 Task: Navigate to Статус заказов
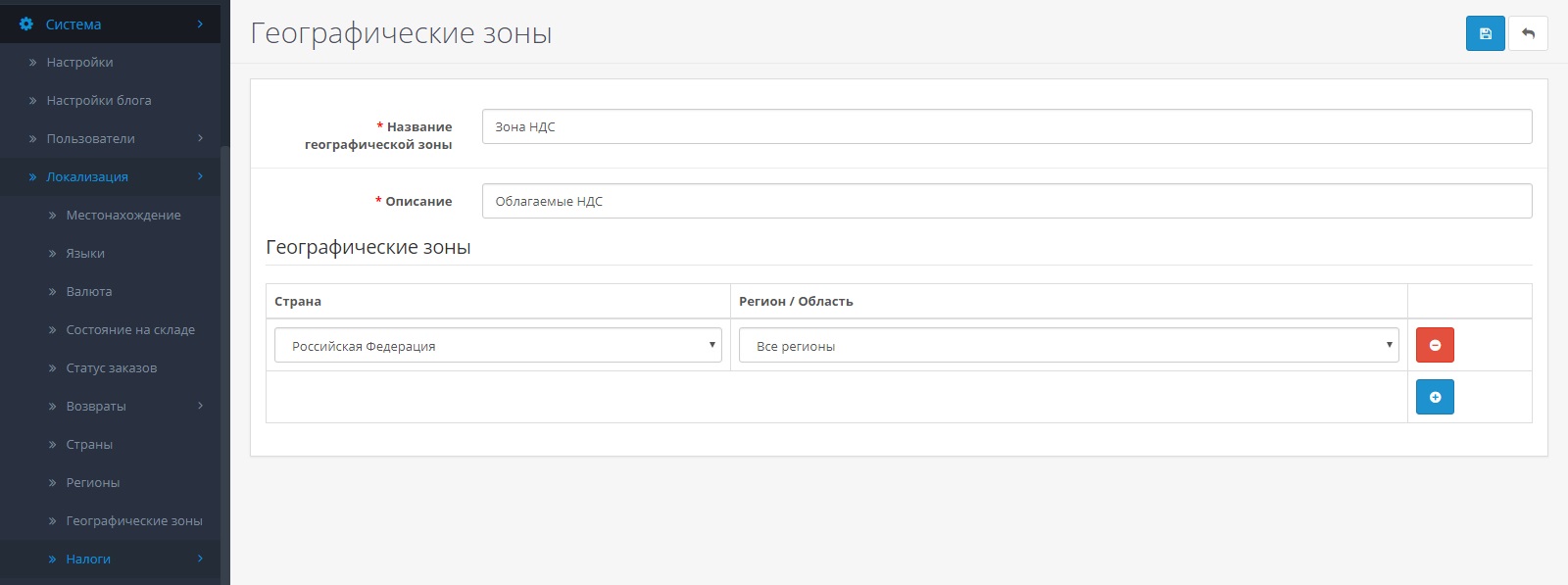(111, 367)
